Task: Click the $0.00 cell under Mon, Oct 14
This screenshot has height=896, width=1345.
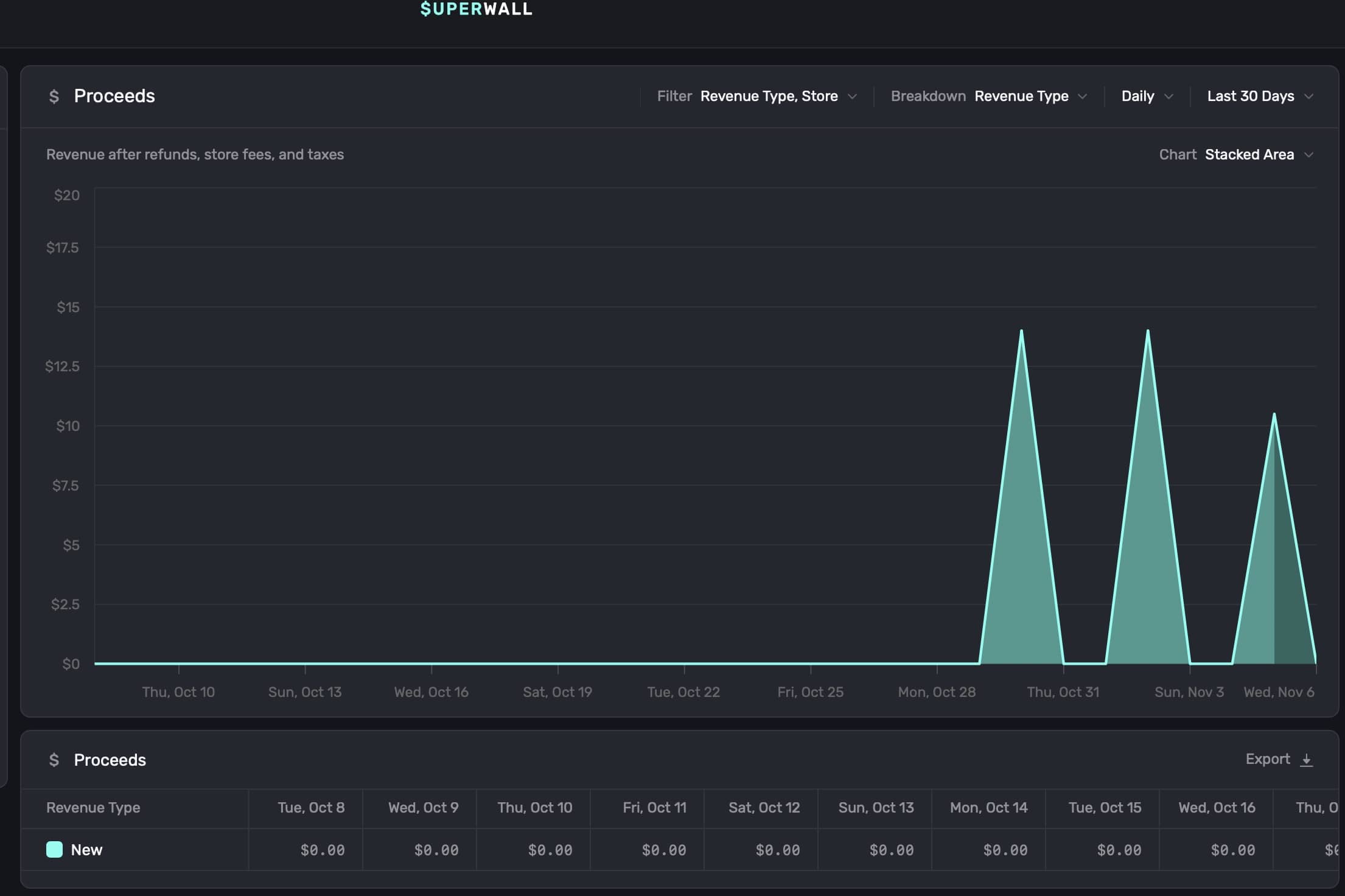Action: coord(1005,850)
